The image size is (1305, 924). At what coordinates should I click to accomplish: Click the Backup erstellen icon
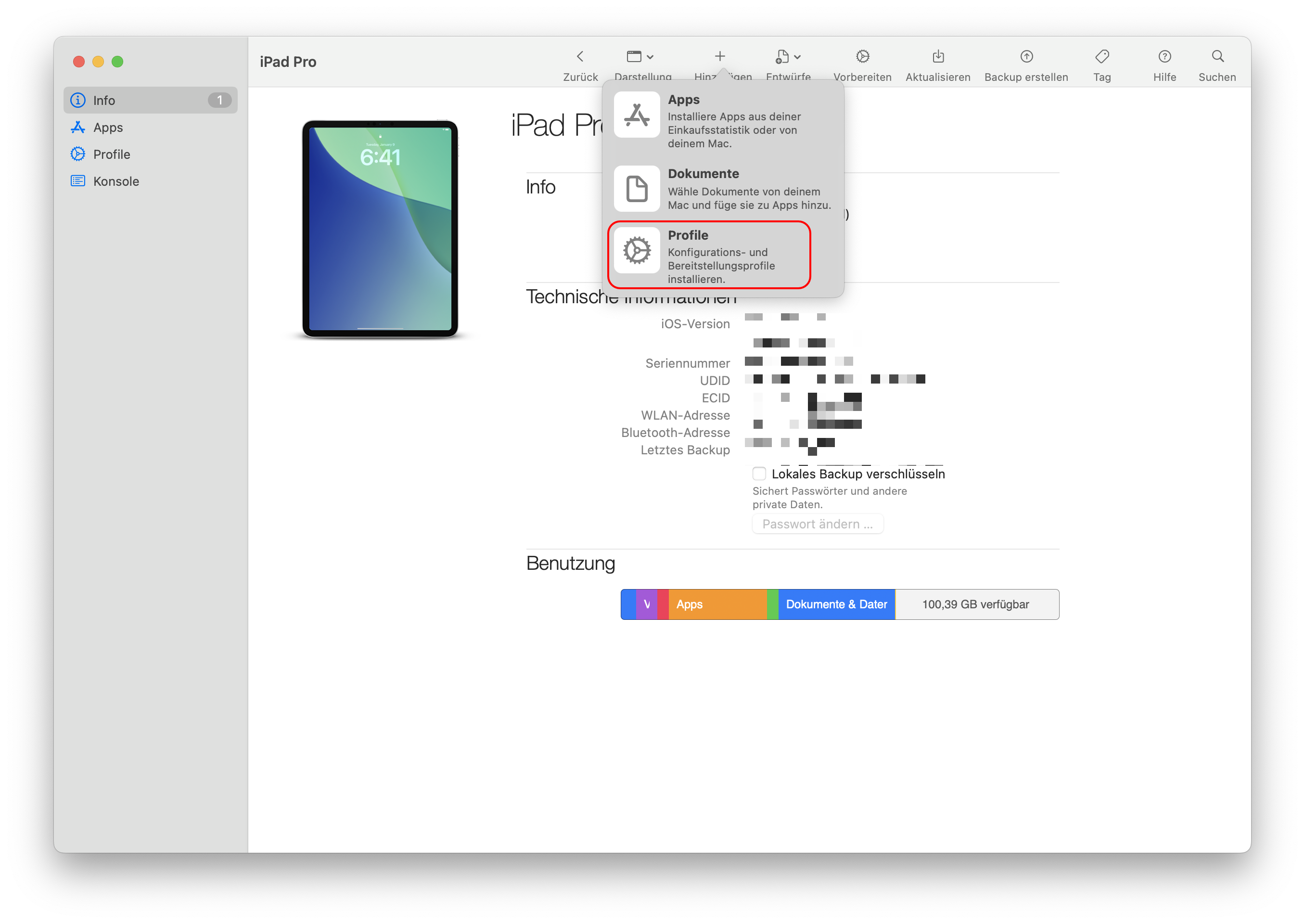1026,56
